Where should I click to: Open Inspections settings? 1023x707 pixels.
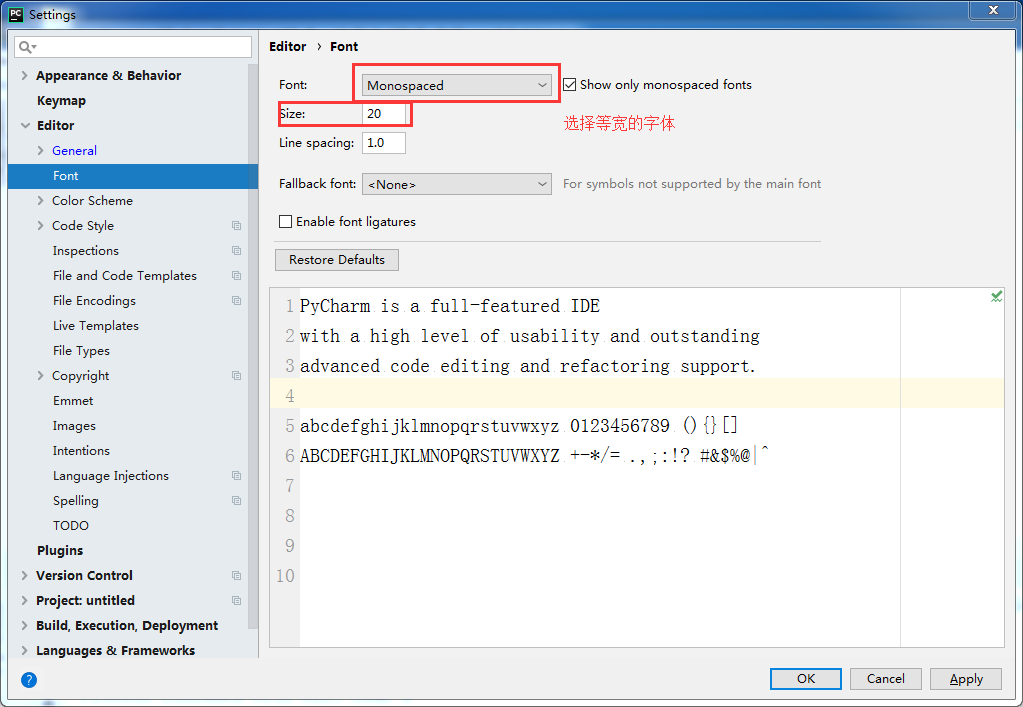[x=85, y=250]
